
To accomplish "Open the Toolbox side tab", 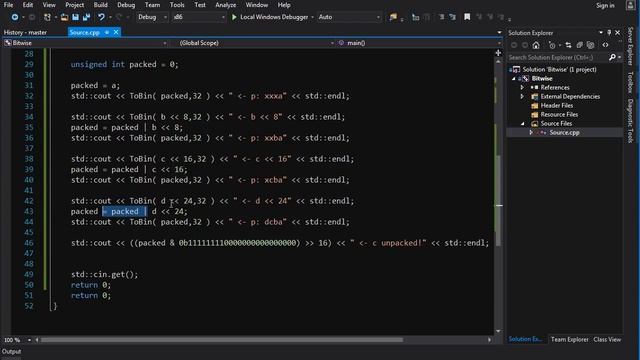I will pyautogui.click(x=631, y=82).
